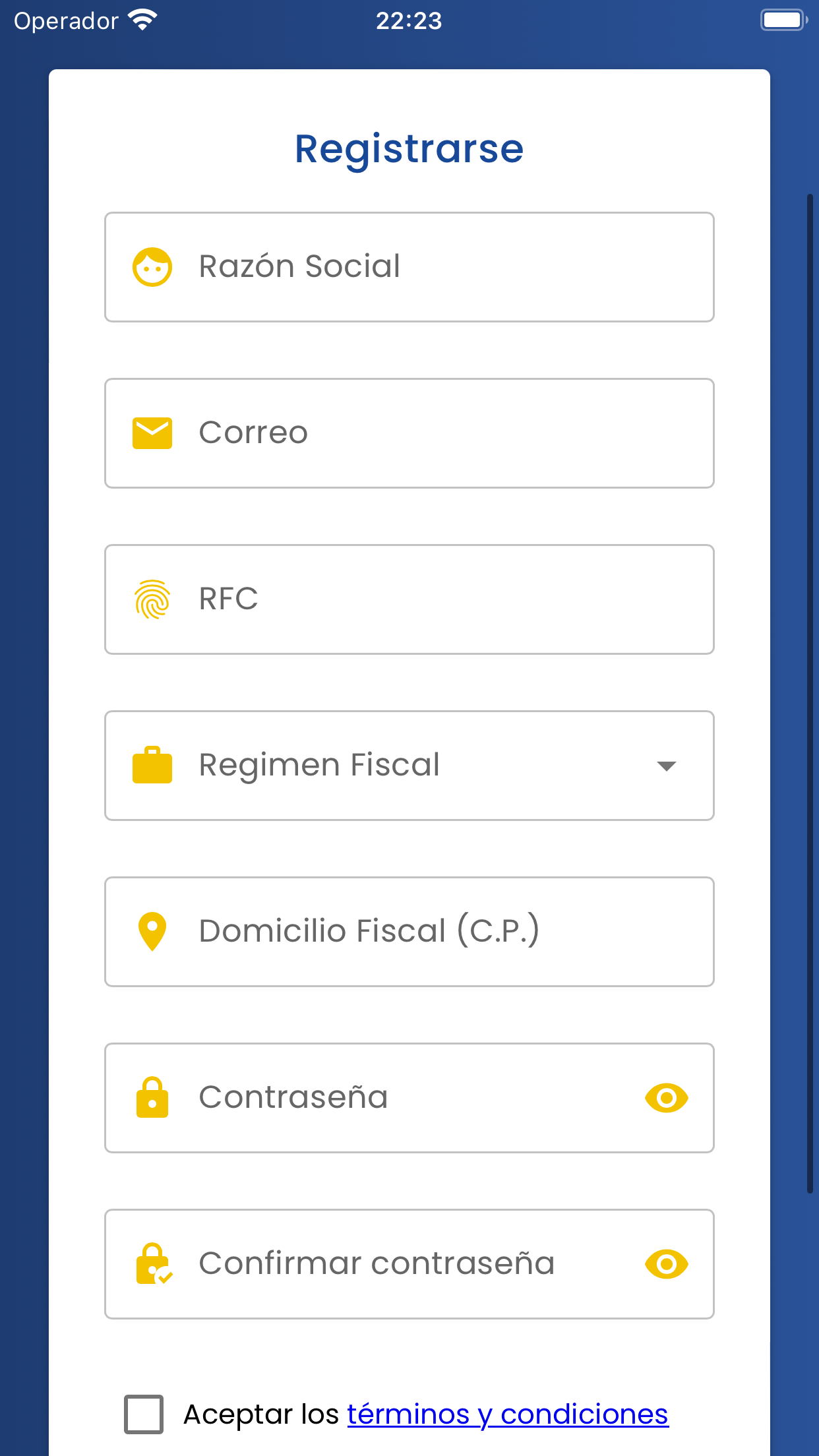Click the vertical scrollbar on the right edge
The width and height of the screenshot is (819, 1456).
pos(810,693)
